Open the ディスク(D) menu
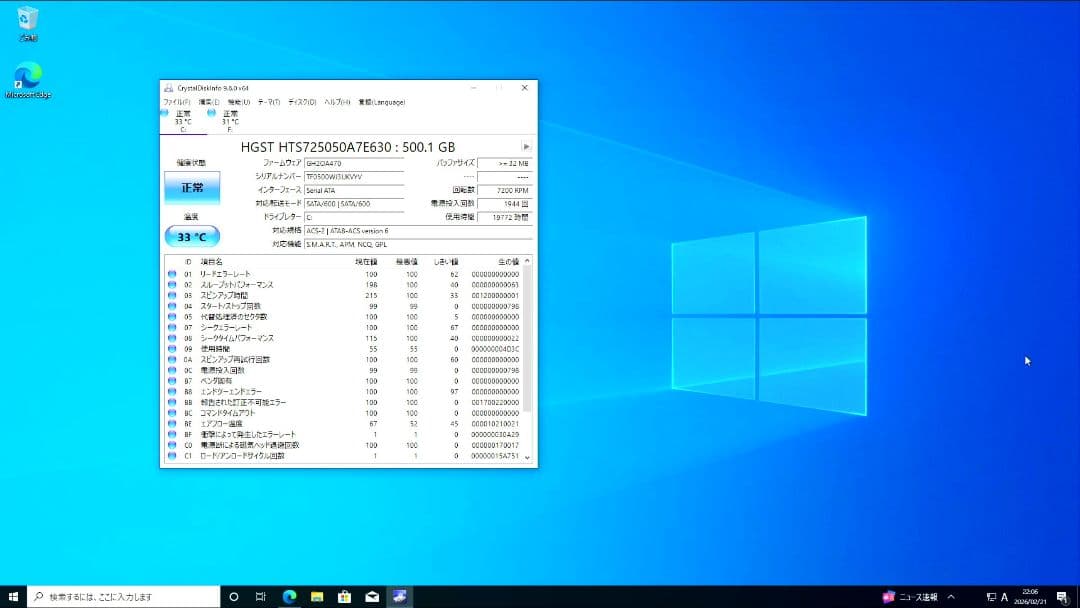Image resolution: width=1080 pixels, height=608 pixels. coord(302,102)
